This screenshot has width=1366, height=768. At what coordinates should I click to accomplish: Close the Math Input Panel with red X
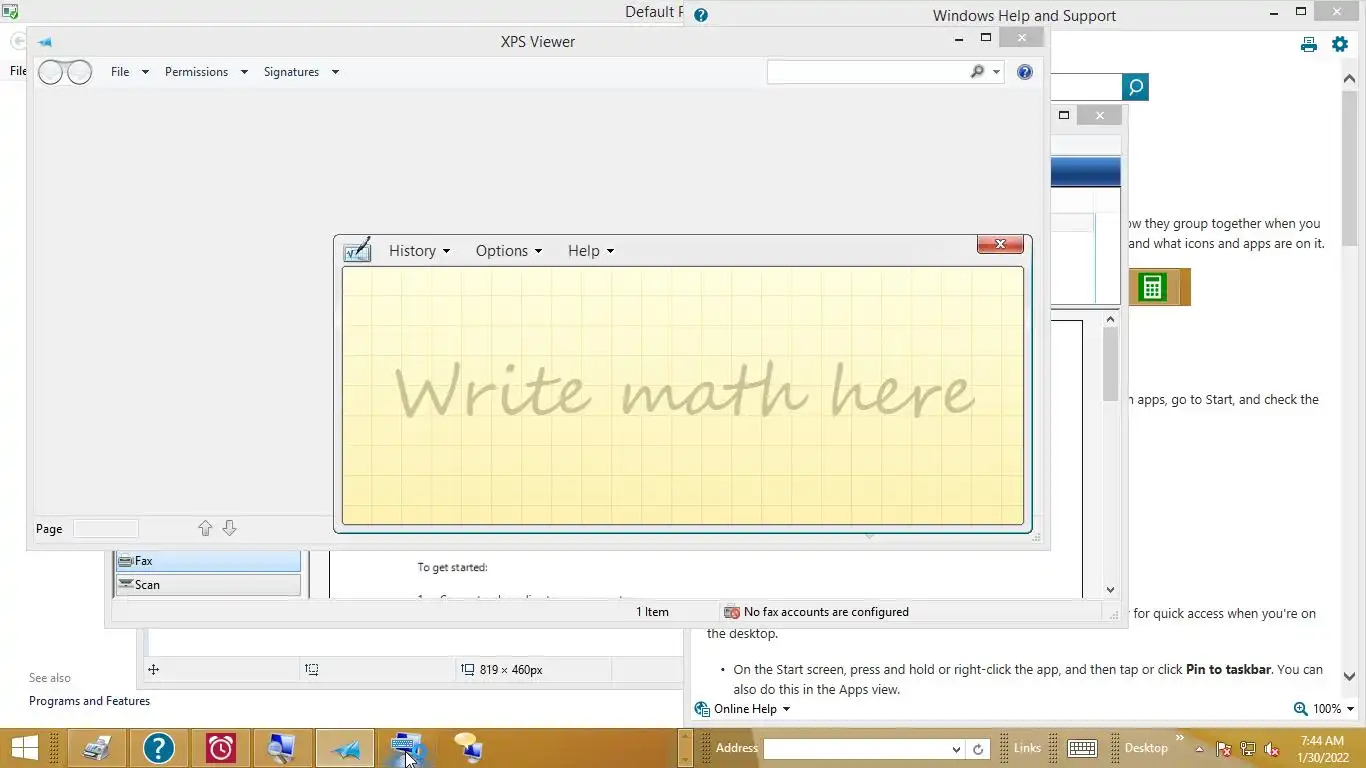click(1000, 244)
